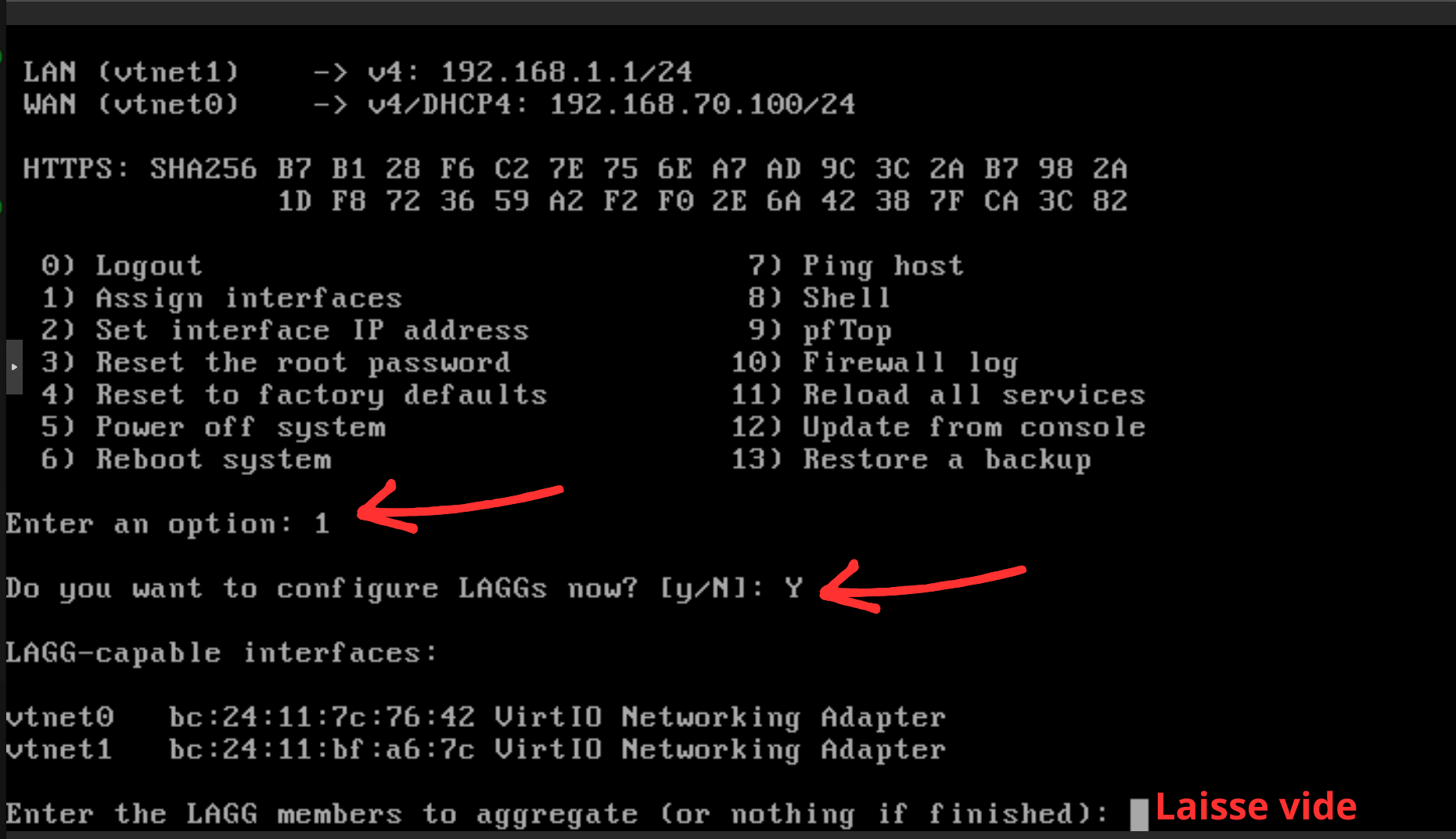Click the red Laisse vide annotation
Image resolution: width=1456 pixels, height=839 pixels.
coord(1256,807)
